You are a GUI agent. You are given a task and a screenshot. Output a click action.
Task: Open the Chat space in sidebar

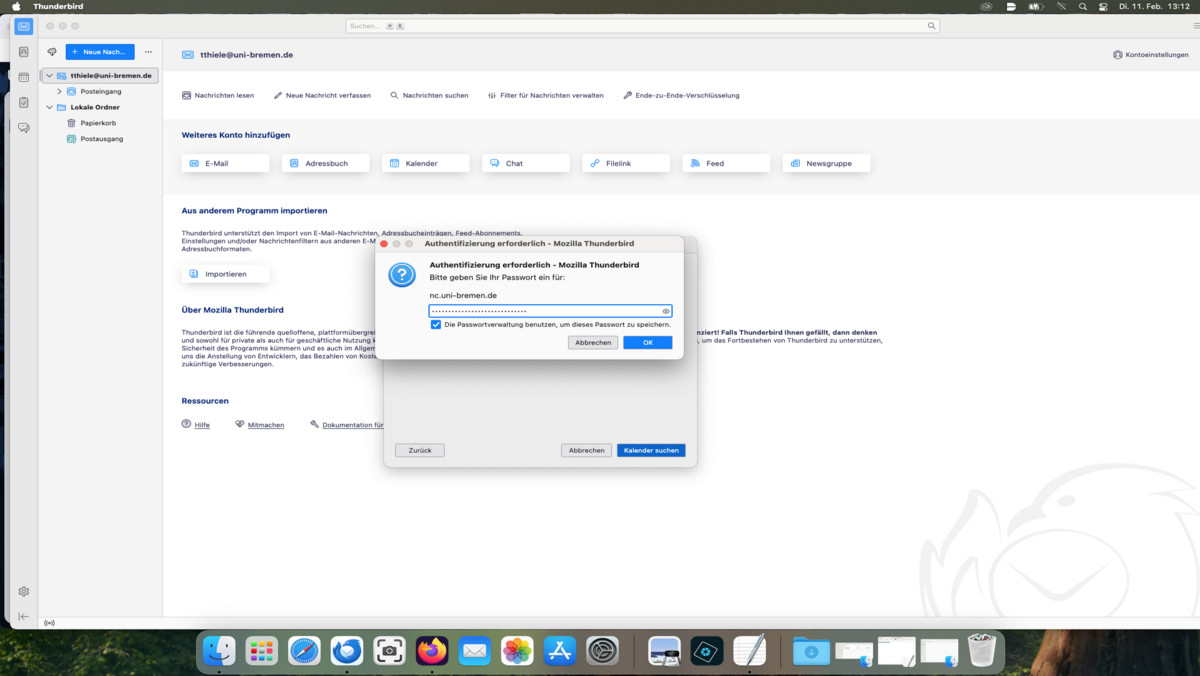tap(24, 128)
